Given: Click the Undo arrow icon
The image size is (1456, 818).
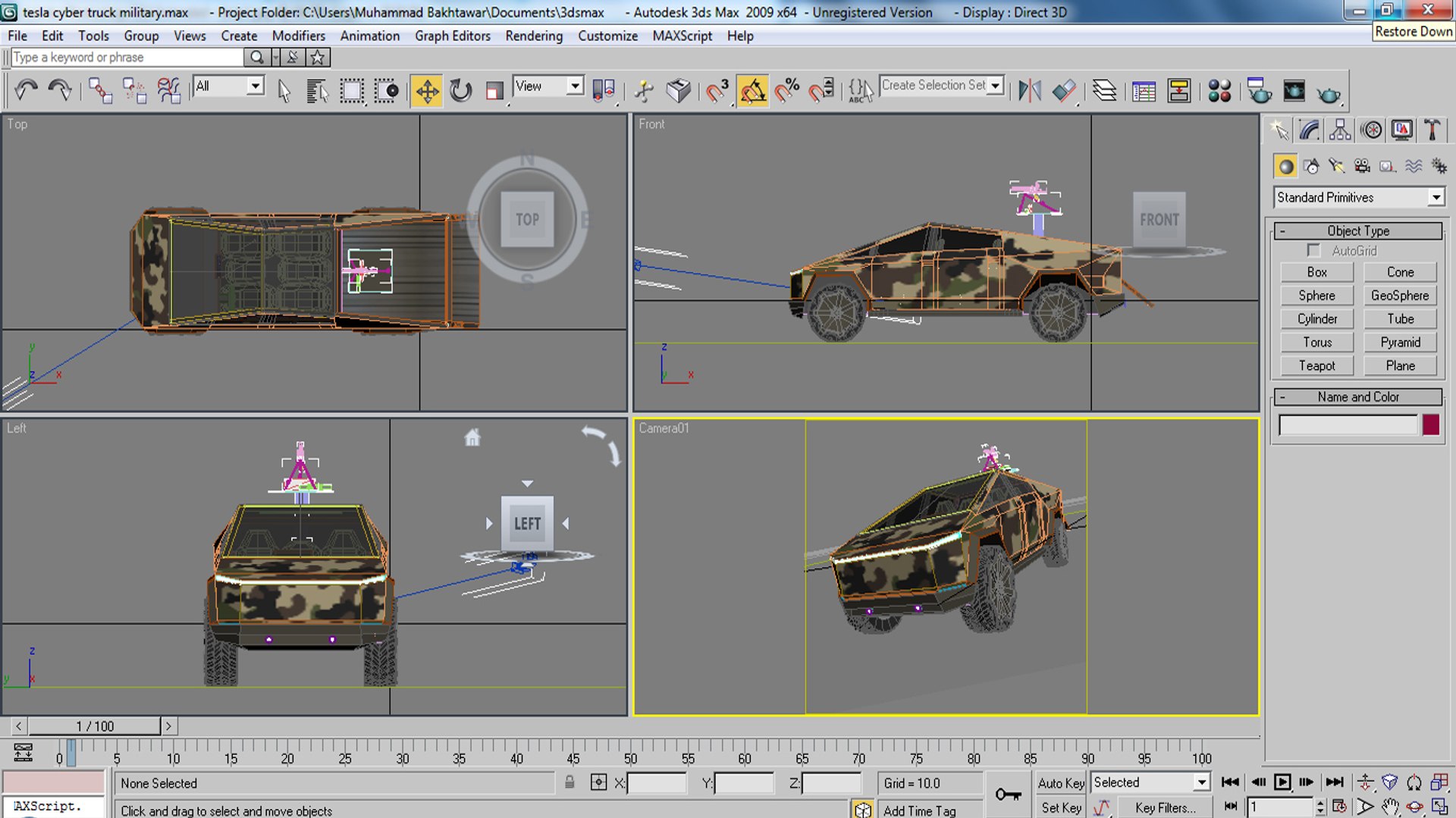Looking at the screenshot, I should (26, 90).
